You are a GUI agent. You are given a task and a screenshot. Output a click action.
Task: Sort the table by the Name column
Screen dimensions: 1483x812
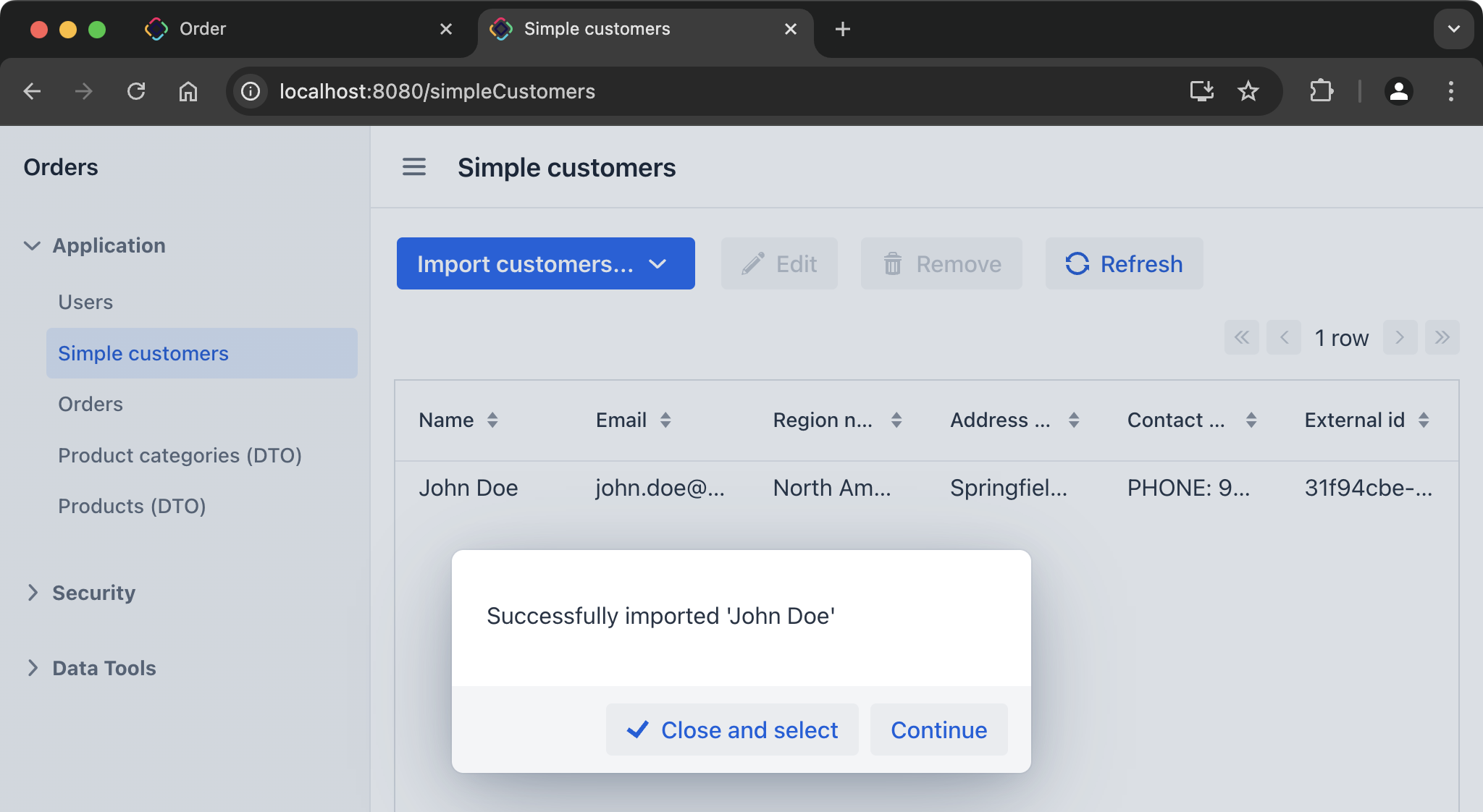[492, 420]
